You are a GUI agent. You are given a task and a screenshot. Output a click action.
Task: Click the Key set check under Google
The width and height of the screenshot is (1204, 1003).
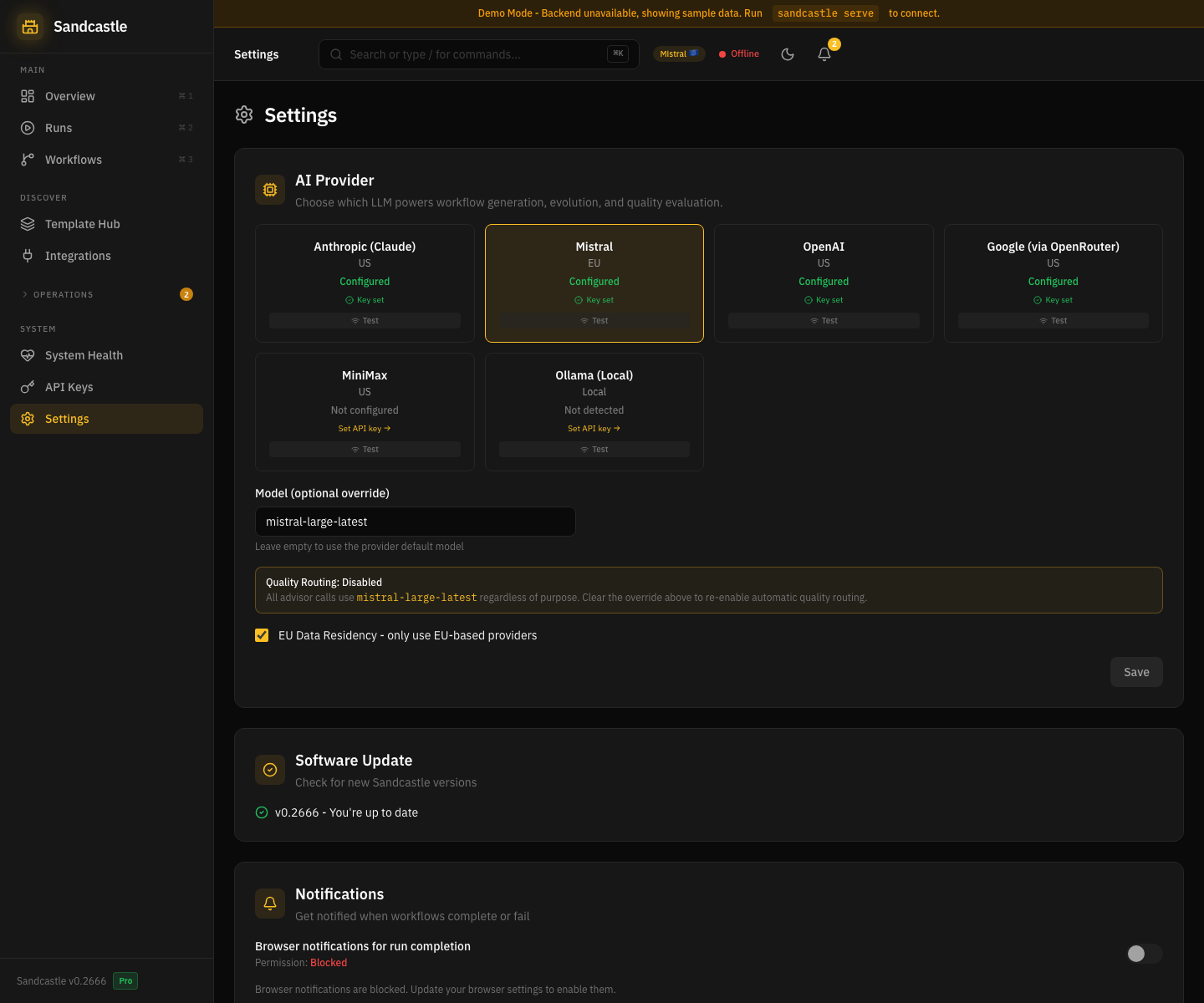coord(1053,300)
